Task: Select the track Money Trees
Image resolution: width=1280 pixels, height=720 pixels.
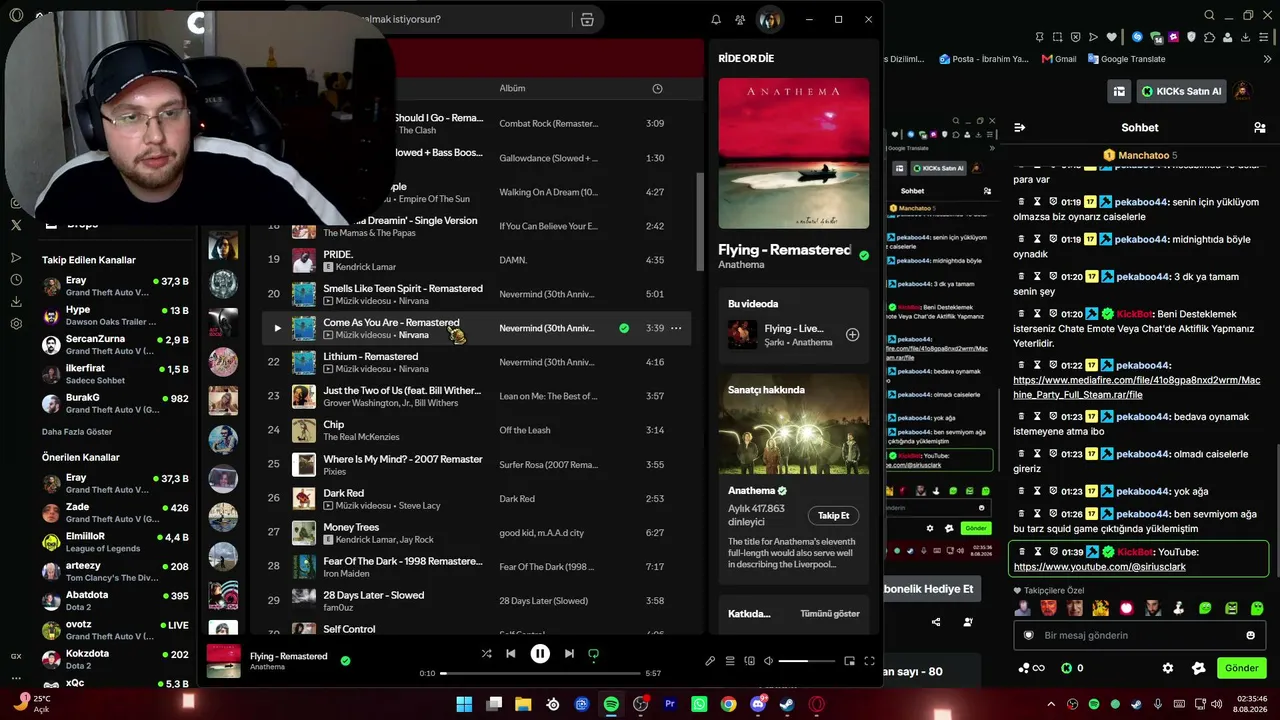Action: 351,527
